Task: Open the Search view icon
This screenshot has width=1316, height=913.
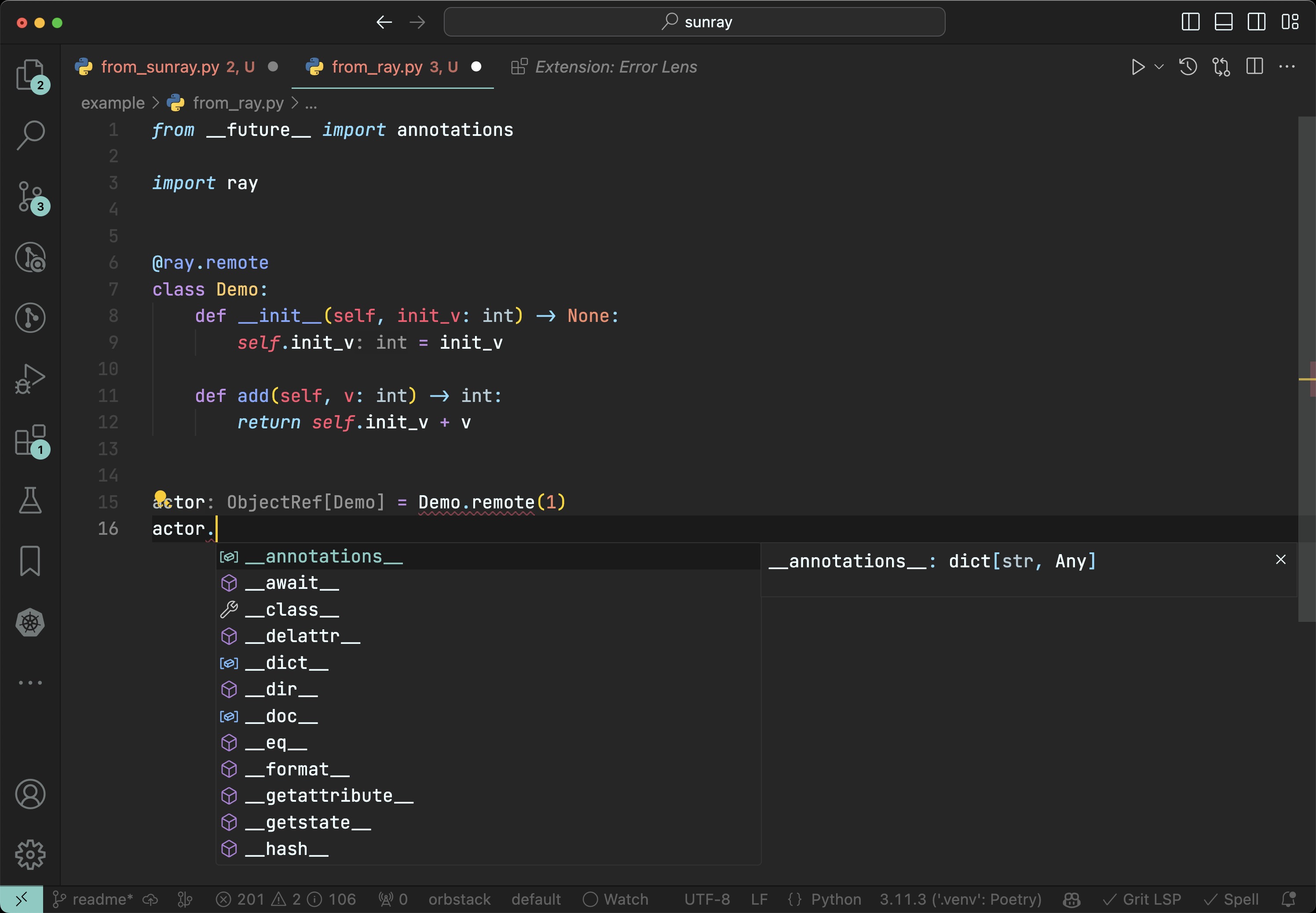Action: tap(30, 135)
